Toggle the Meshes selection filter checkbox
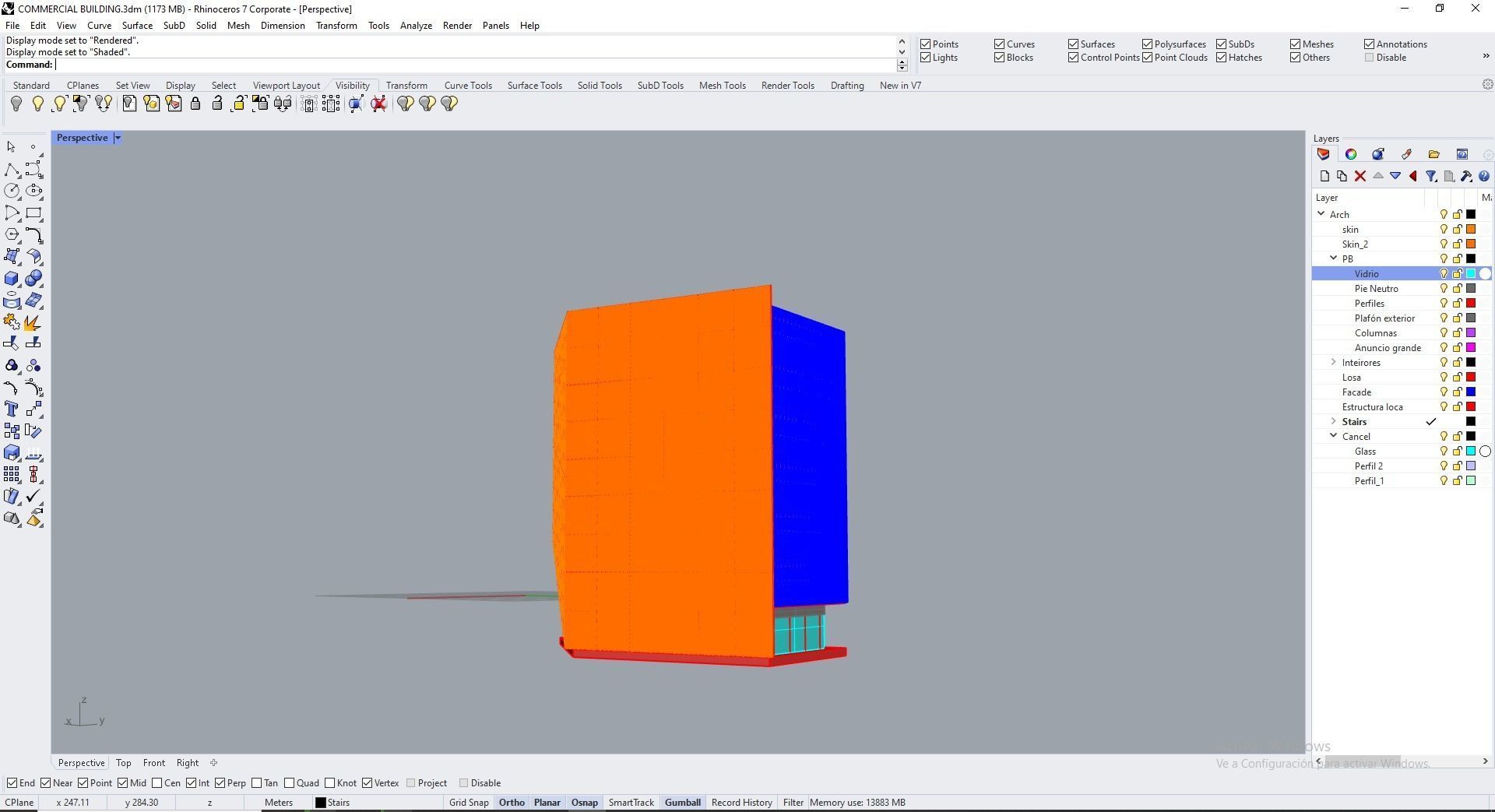 pyautogui.click(x=1296, y=44)
